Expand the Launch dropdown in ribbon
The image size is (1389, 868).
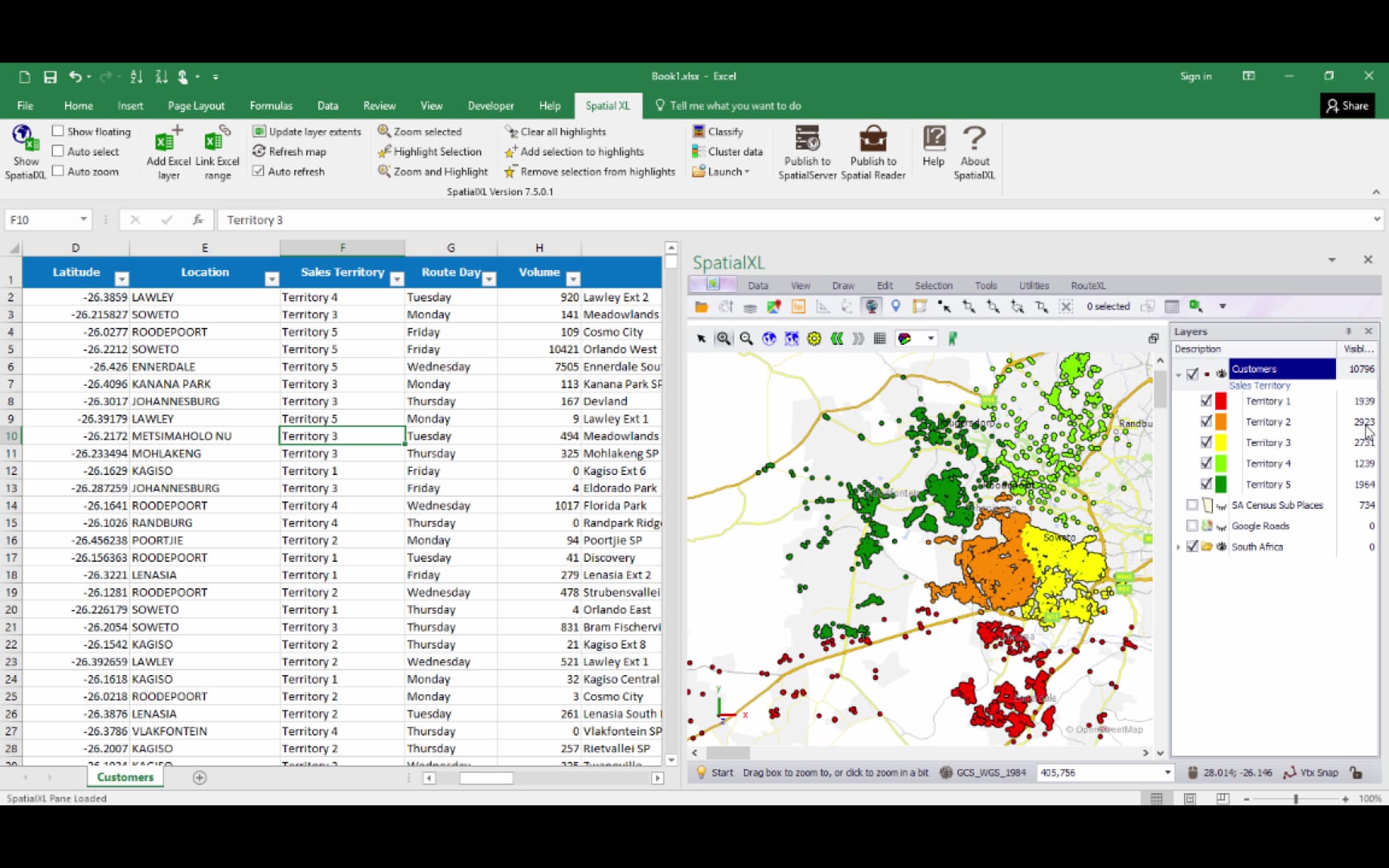[x=721, y=171]
